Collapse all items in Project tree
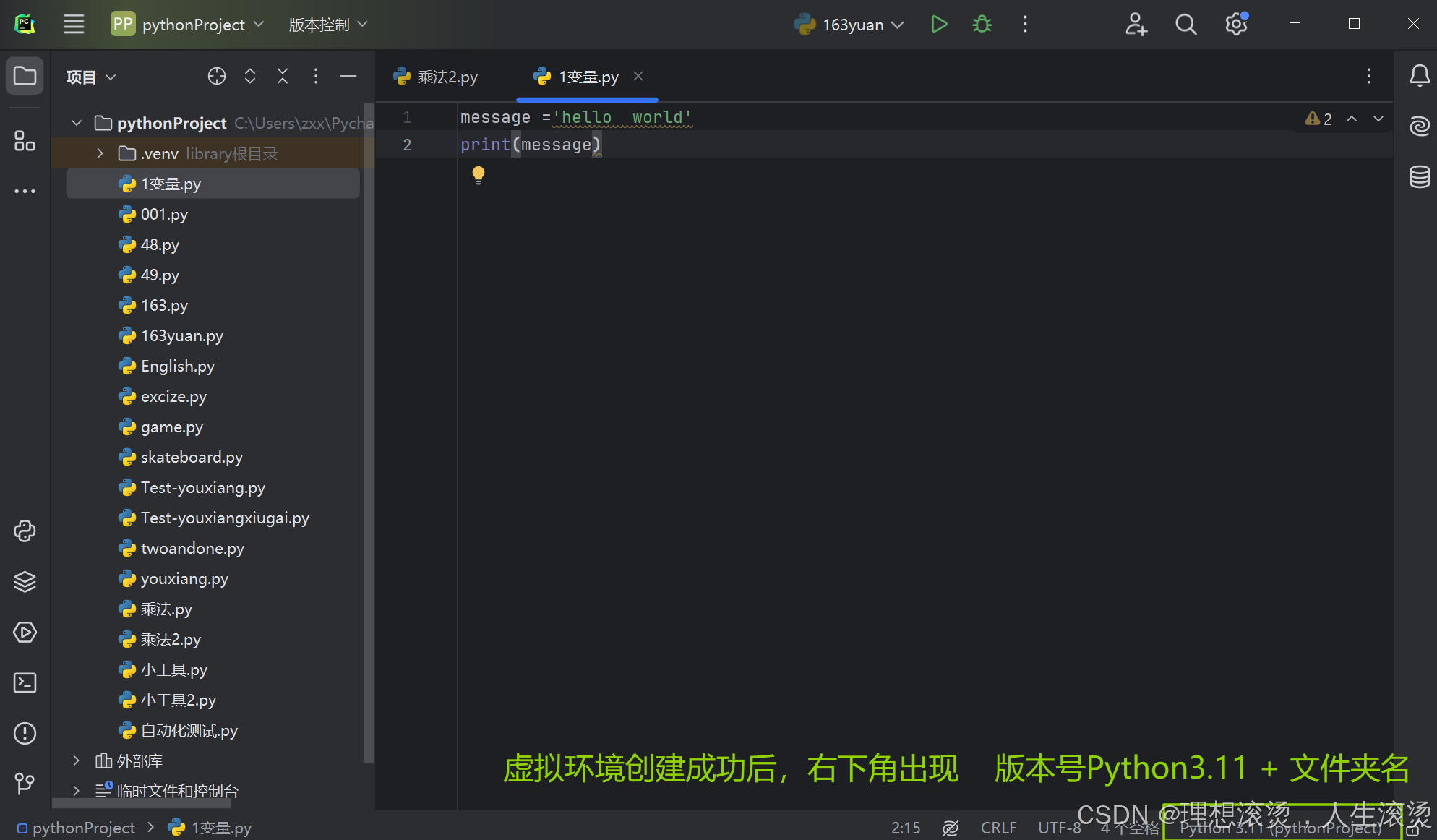This screenshot has height=840, width=1437. [283, 76]
